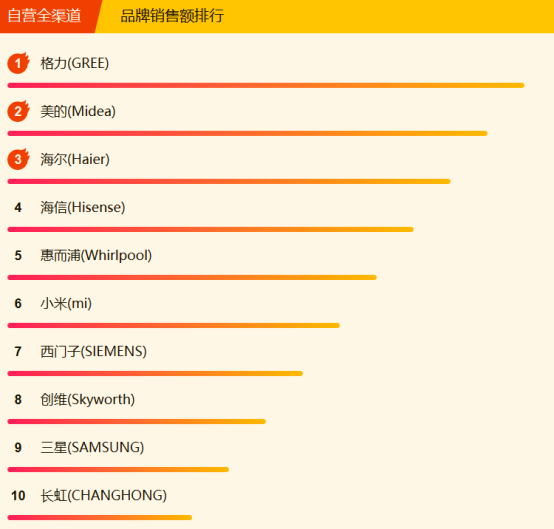Select the 海尔(Haier) brand entry
554x529 pixels.
tap(75, 159)
